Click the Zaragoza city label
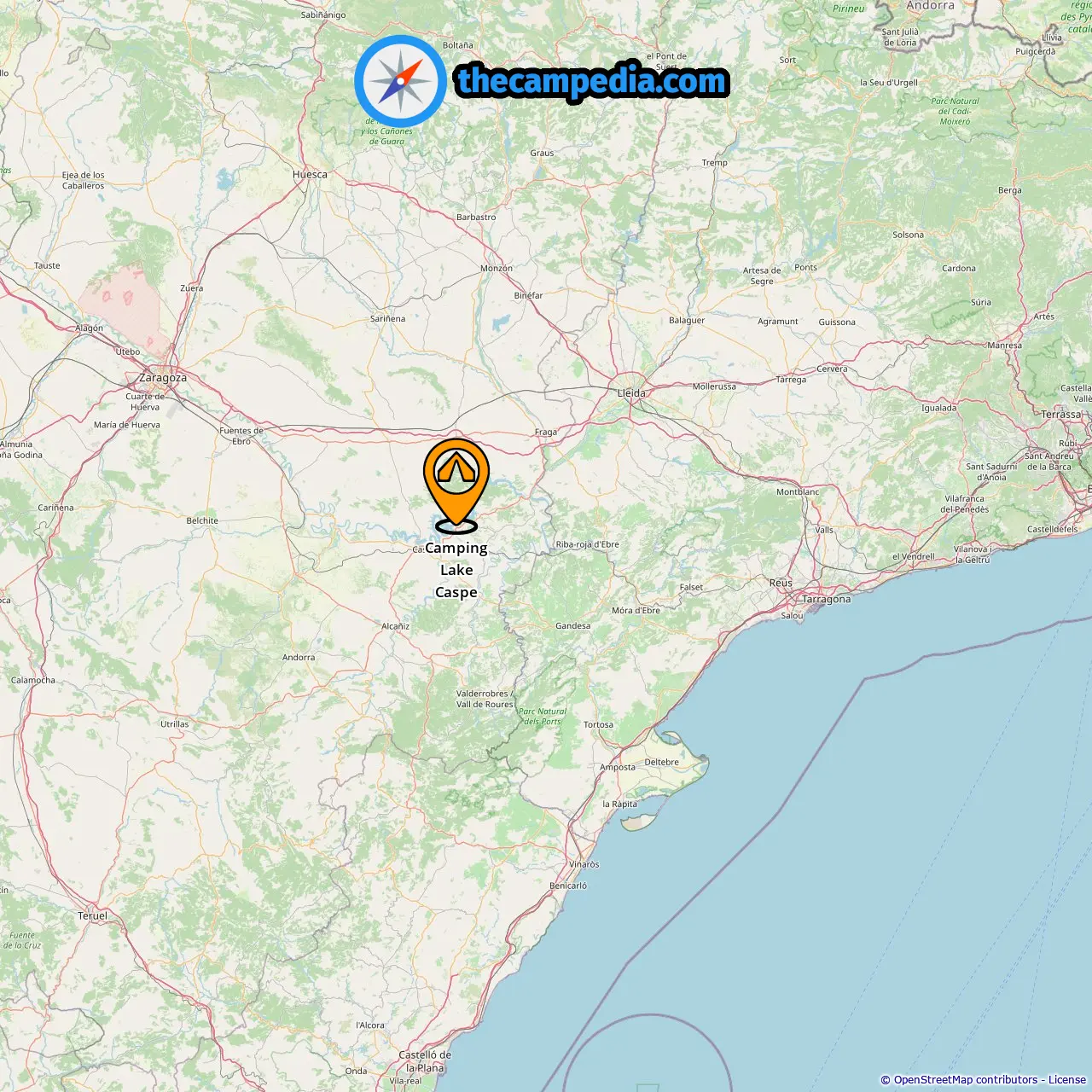This screenshot has width=1092, height=1092. coord(163,378)
